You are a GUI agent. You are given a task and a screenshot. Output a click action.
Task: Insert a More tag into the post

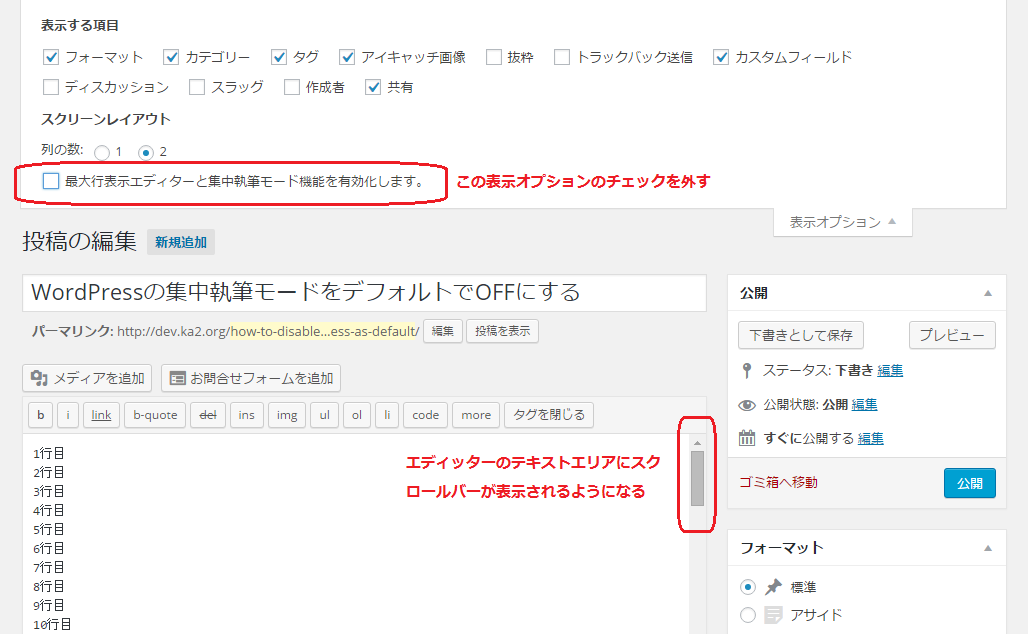pyautogui.click(x=475, y=415)
